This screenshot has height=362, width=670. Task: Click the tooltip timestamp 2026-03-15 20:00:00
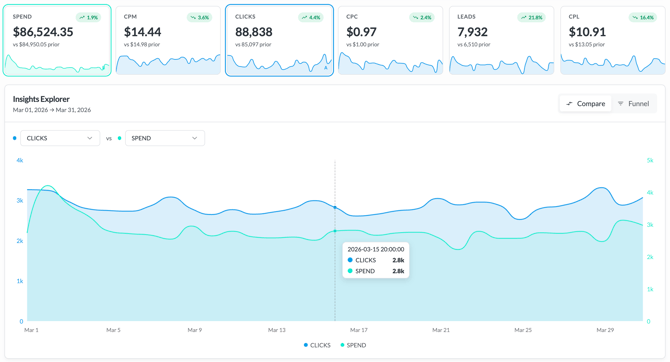[x=376, y=249]
